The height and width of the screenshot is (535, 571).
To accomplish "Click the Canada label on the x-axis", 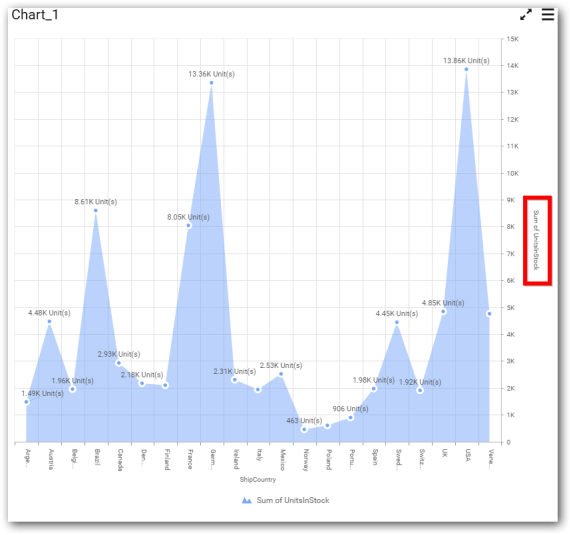I will (120, 460).
